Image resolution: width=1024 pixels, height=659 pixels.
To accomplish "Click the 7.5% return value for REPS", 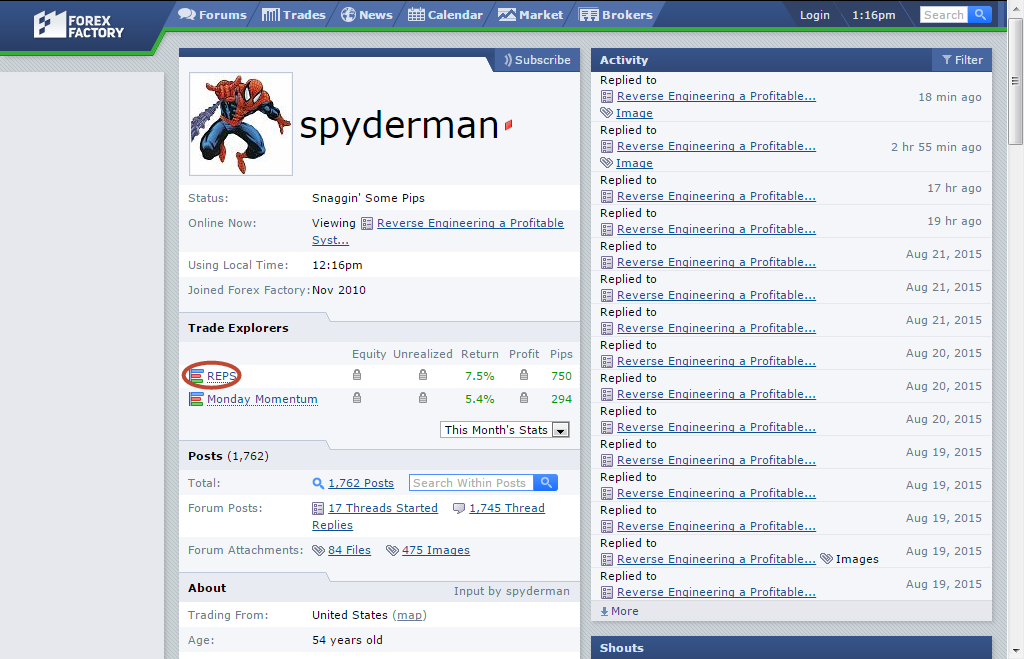I will [x=479, y=376].
